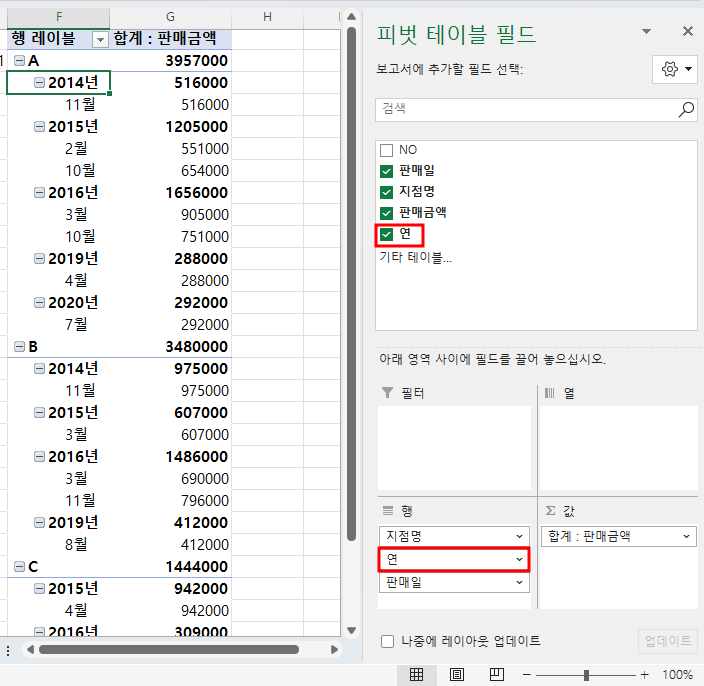
Task: Close the pivot table field pane
Action: click(x=687, y=31)
